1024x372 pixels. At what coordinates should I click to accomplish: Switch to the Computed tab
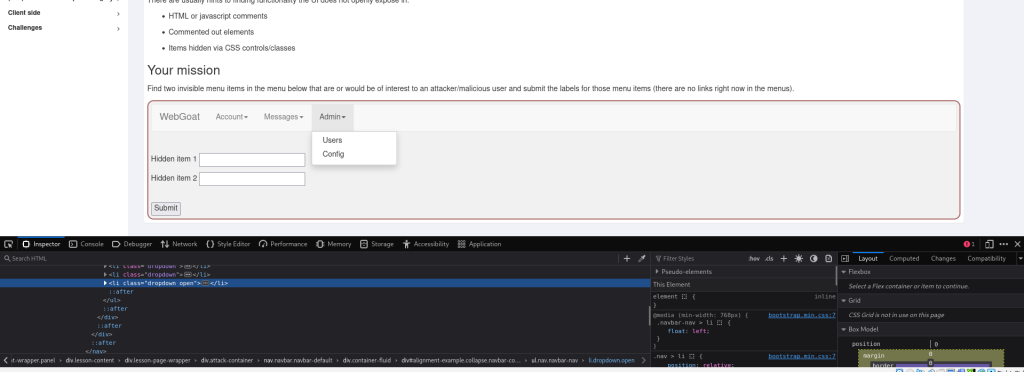[x=904, y=258]
